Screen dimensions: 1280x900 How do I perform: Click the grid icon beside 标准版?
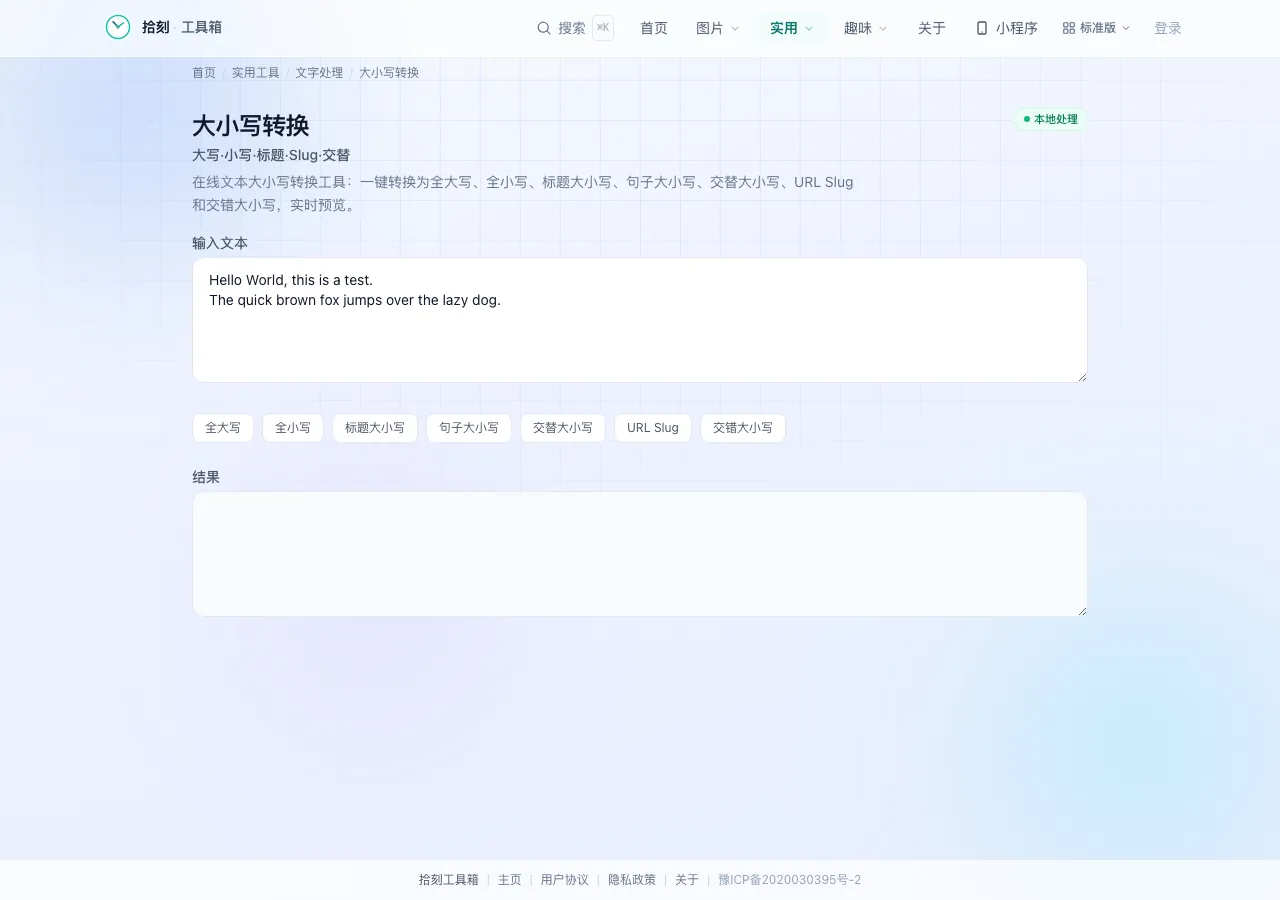1069,28
